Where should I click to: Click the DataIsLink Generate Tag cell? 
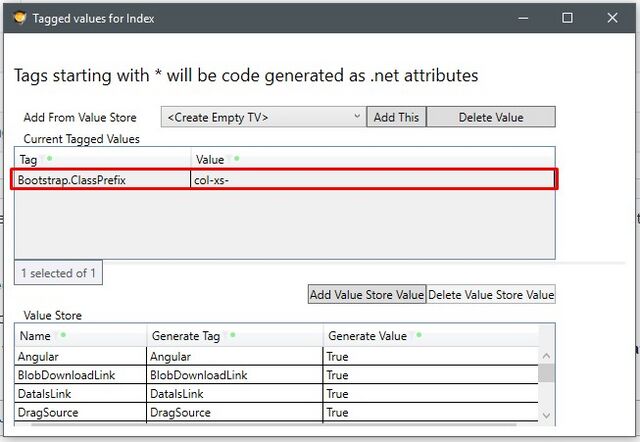click(x=235, y=393)
